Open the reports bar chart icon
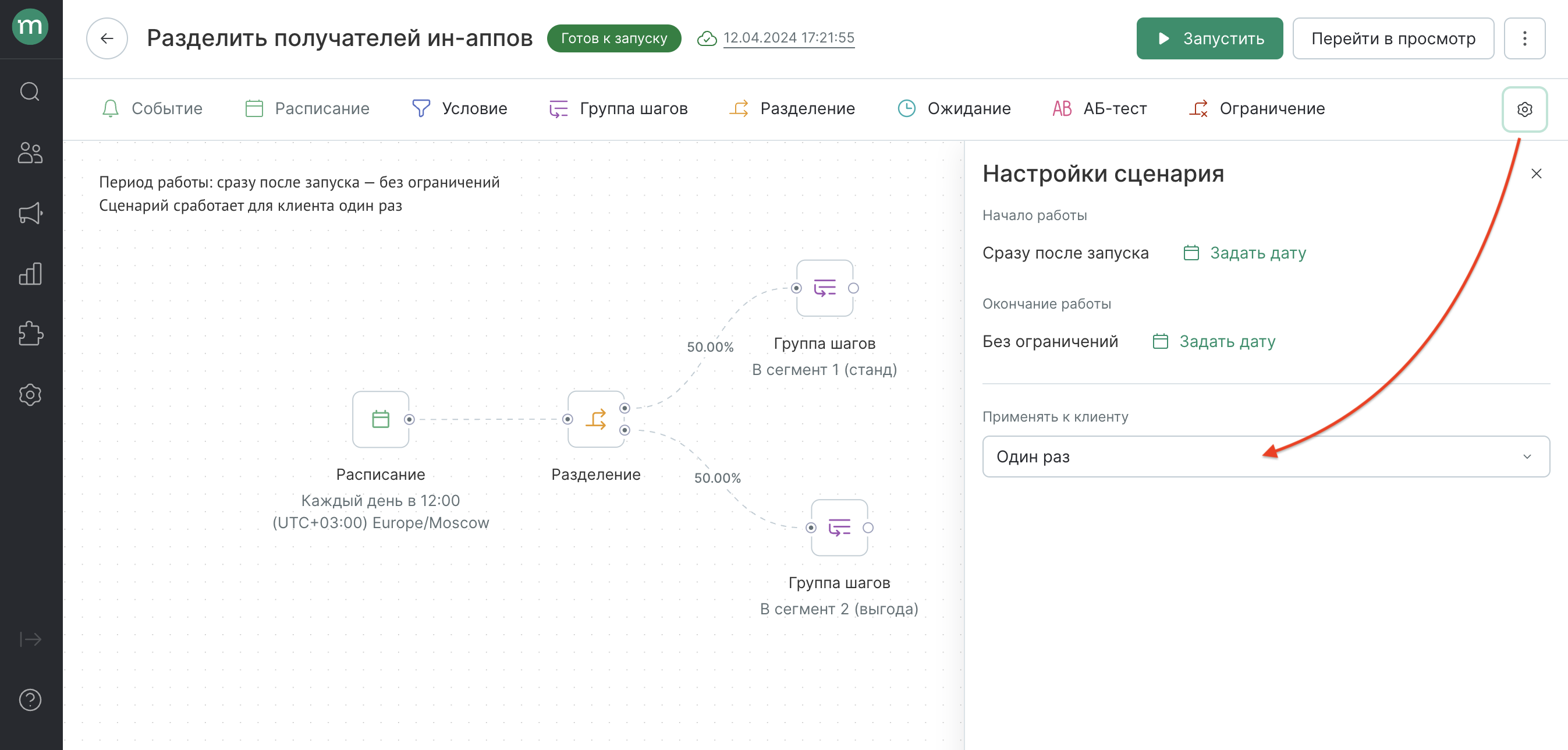Viewport: 1568px width, 750px height. [x=30, y=273]
